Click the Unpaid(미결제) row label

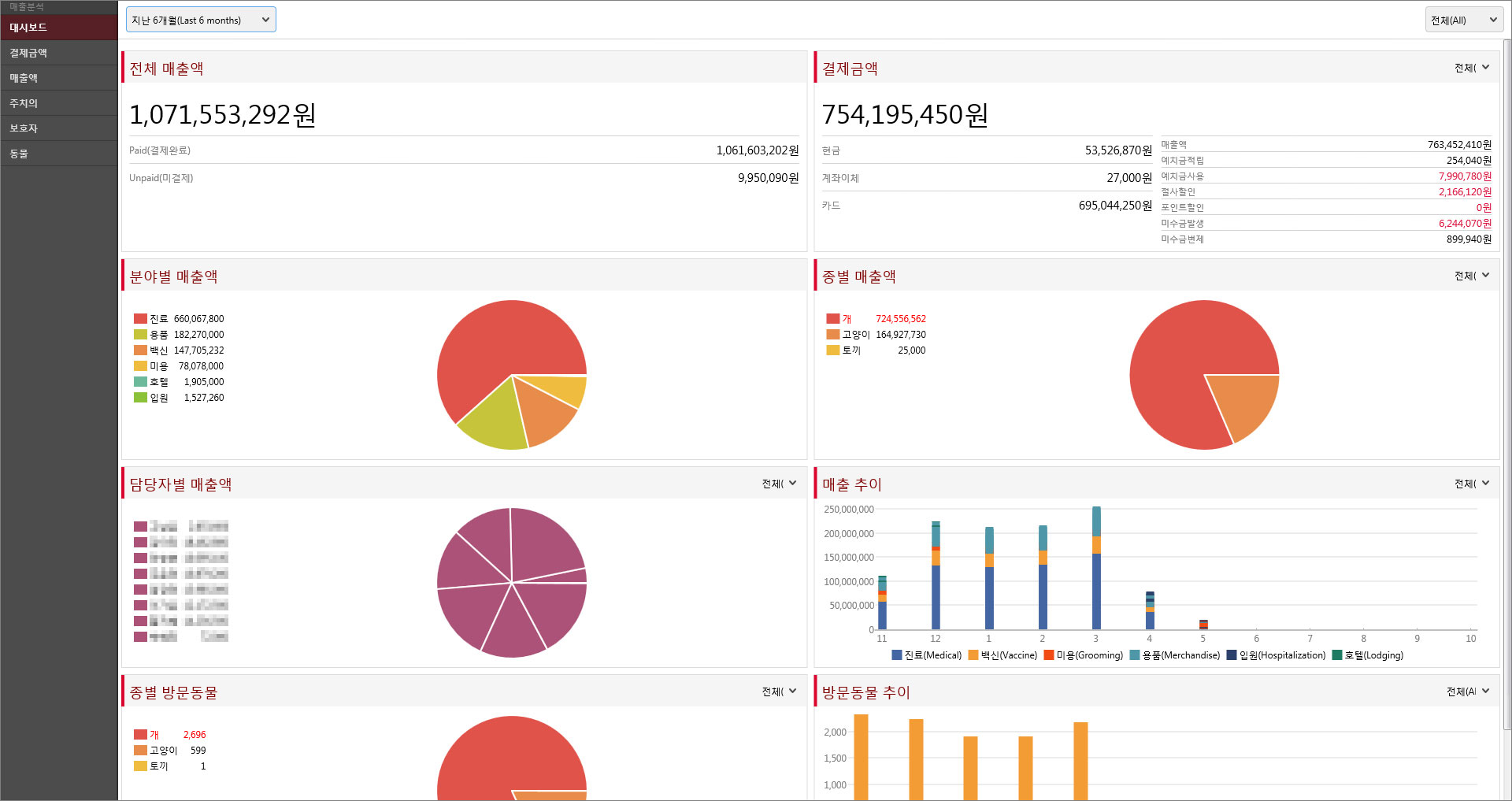point(161,178)
